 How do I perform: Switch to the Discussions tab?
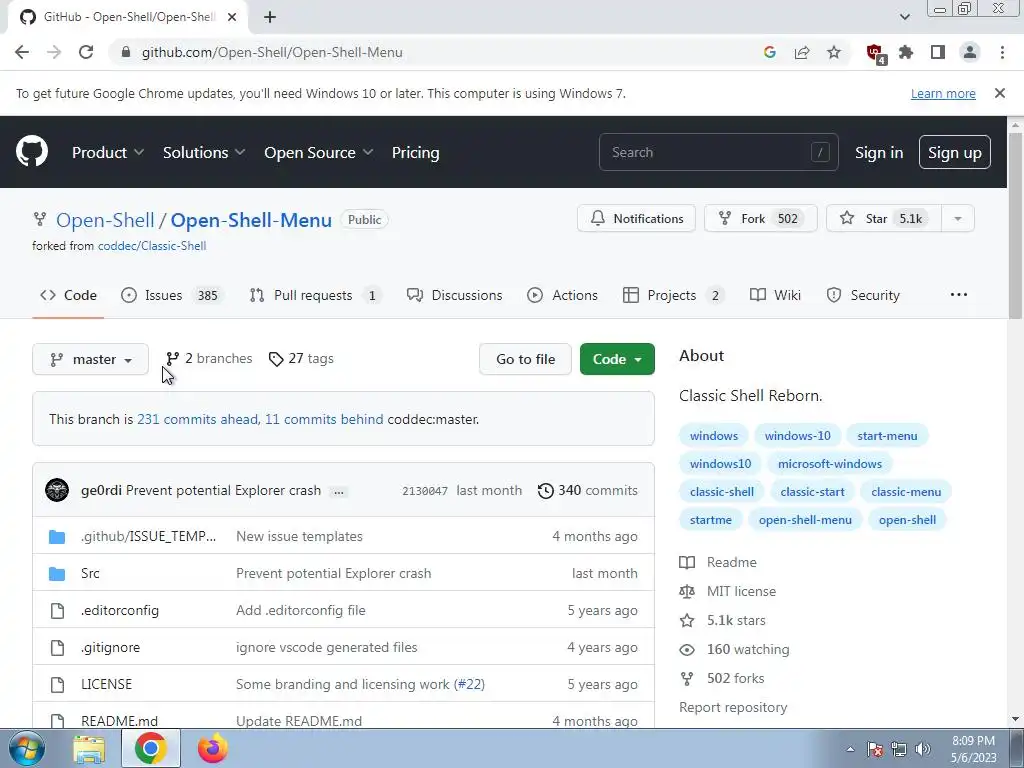[455, 295]
